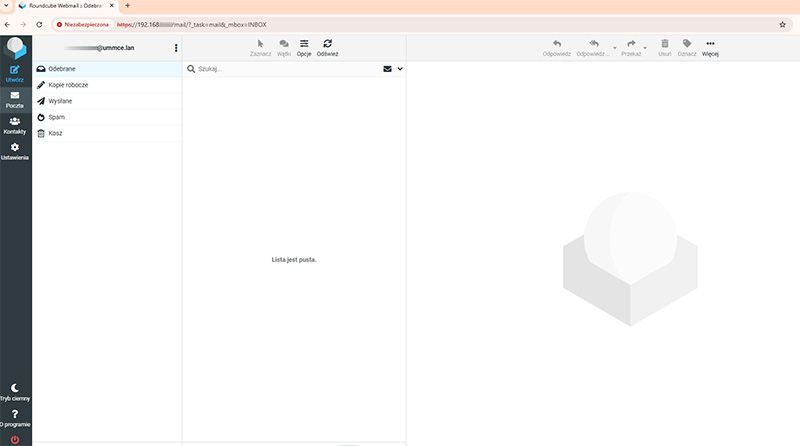This screenshot has height=446, width=800.
Task: Open the Poczta mail section
Action: click(15, 98)
